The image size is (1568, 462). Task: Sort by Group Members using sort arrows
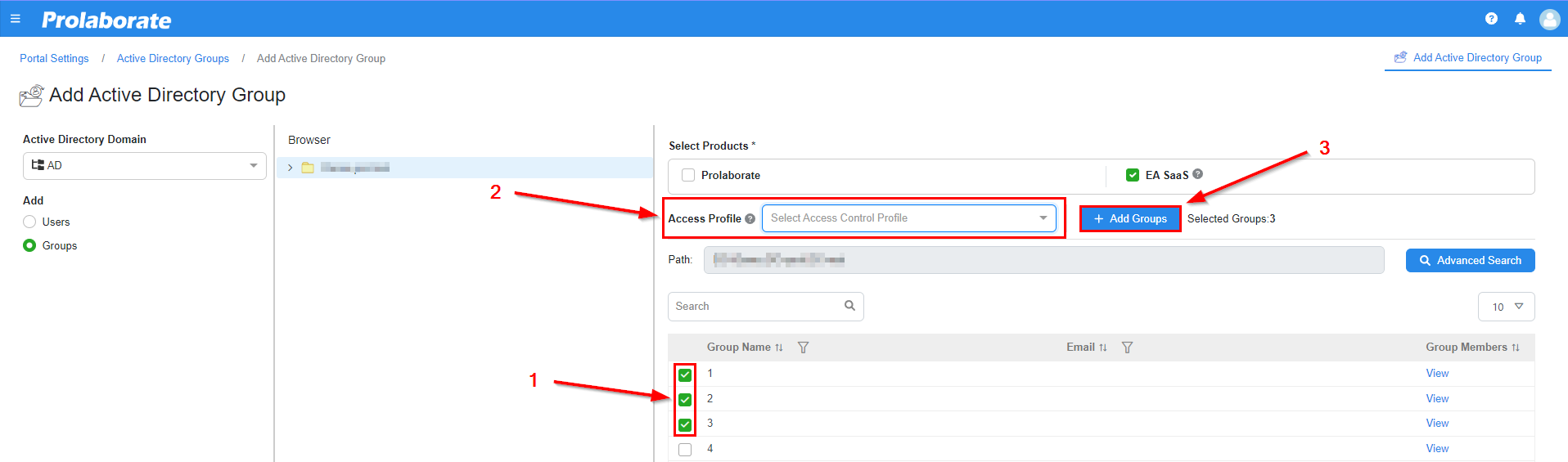(x=1516, y=348)
